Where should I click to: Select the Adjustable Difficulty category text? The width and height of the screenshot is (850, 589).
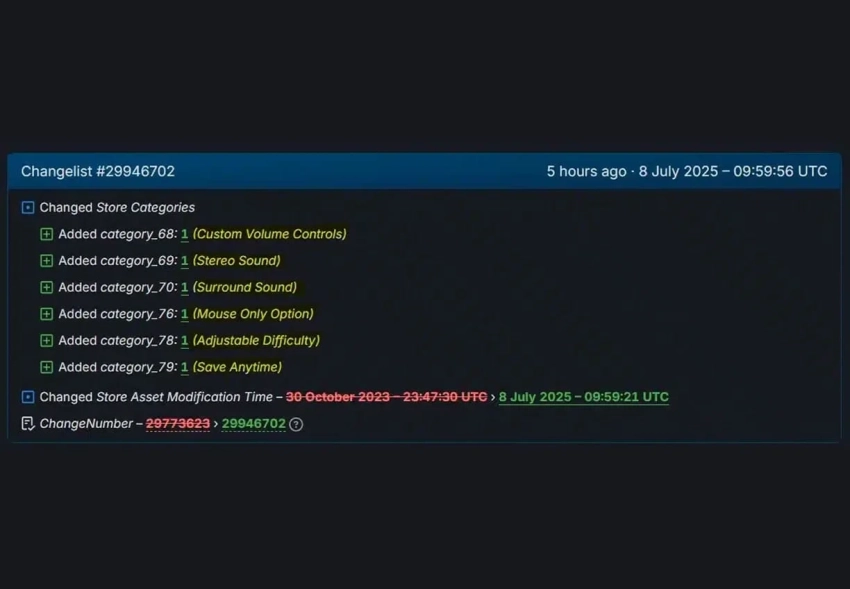(256, 340)
